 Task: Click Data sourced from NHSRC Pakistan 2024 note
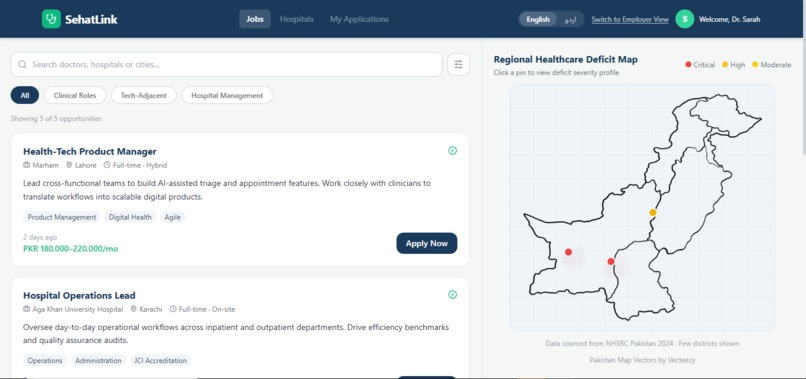pos(642,344)
